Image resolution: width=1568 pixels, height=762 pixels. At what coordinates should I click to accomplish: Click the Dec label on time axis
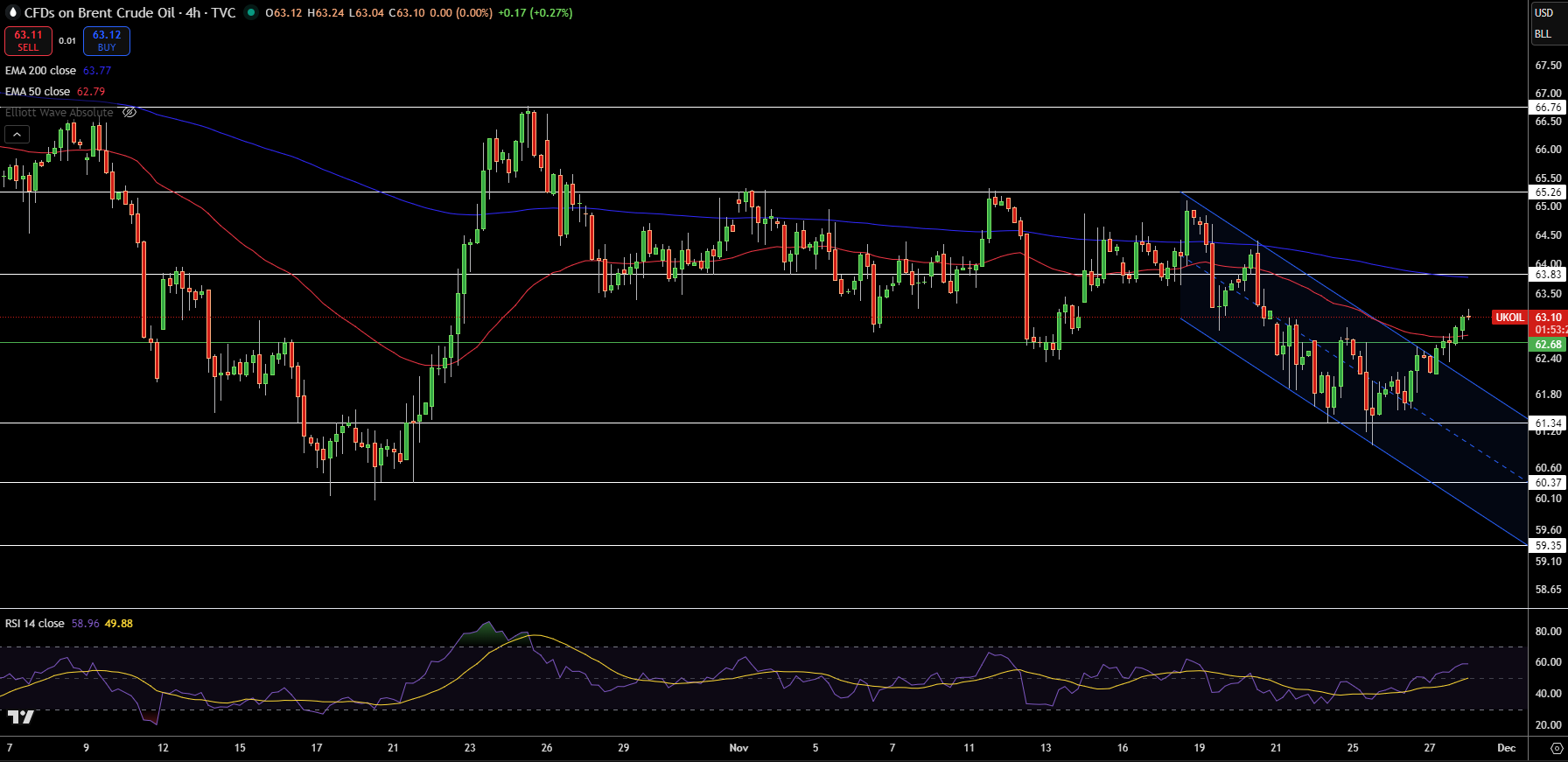click(x=1506, y=748)
